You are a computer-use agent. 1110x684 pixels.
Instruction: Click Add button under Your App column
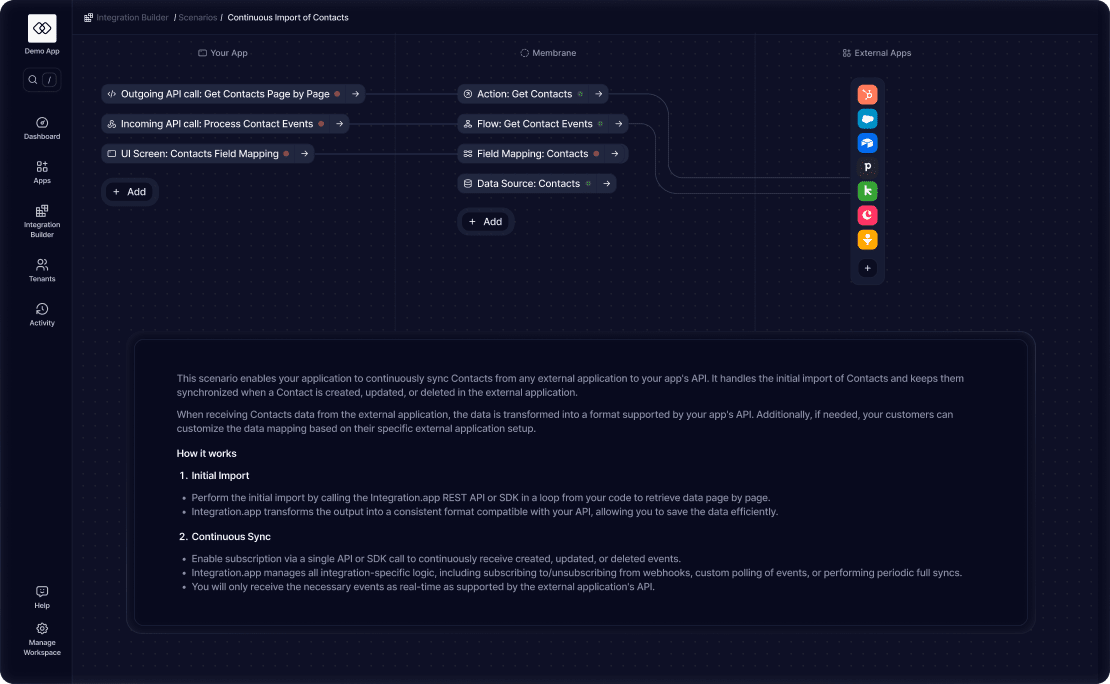point(130,192)
